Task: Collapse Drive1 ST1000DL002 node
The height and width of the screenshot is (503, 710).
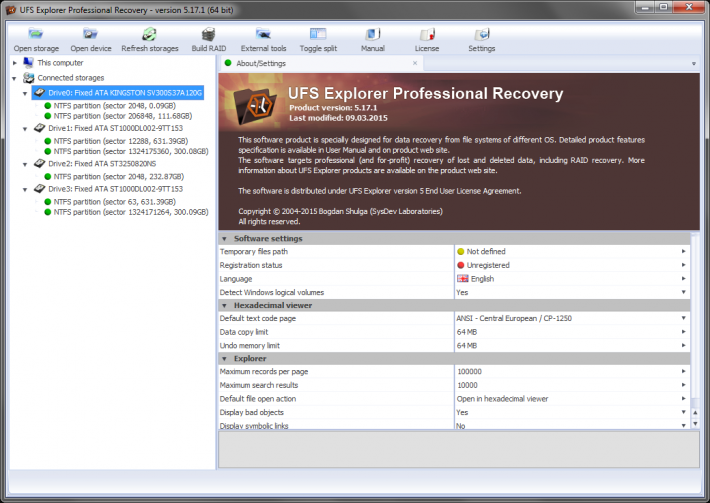Action: pos(25,129)
